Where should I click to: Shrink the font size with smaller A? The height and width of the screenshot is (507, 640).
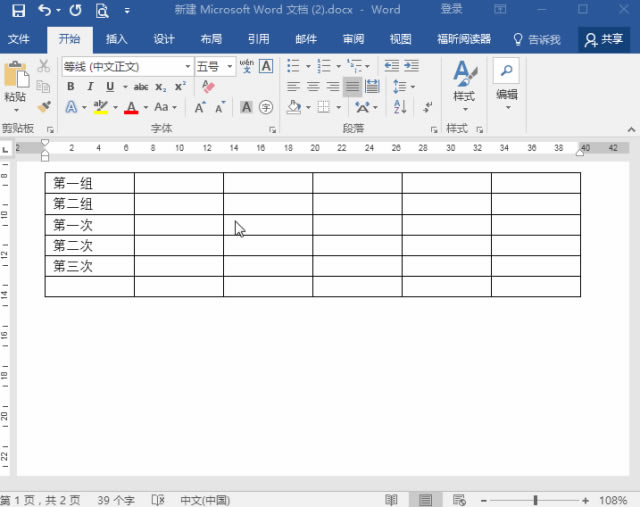[x=220, y=107]
